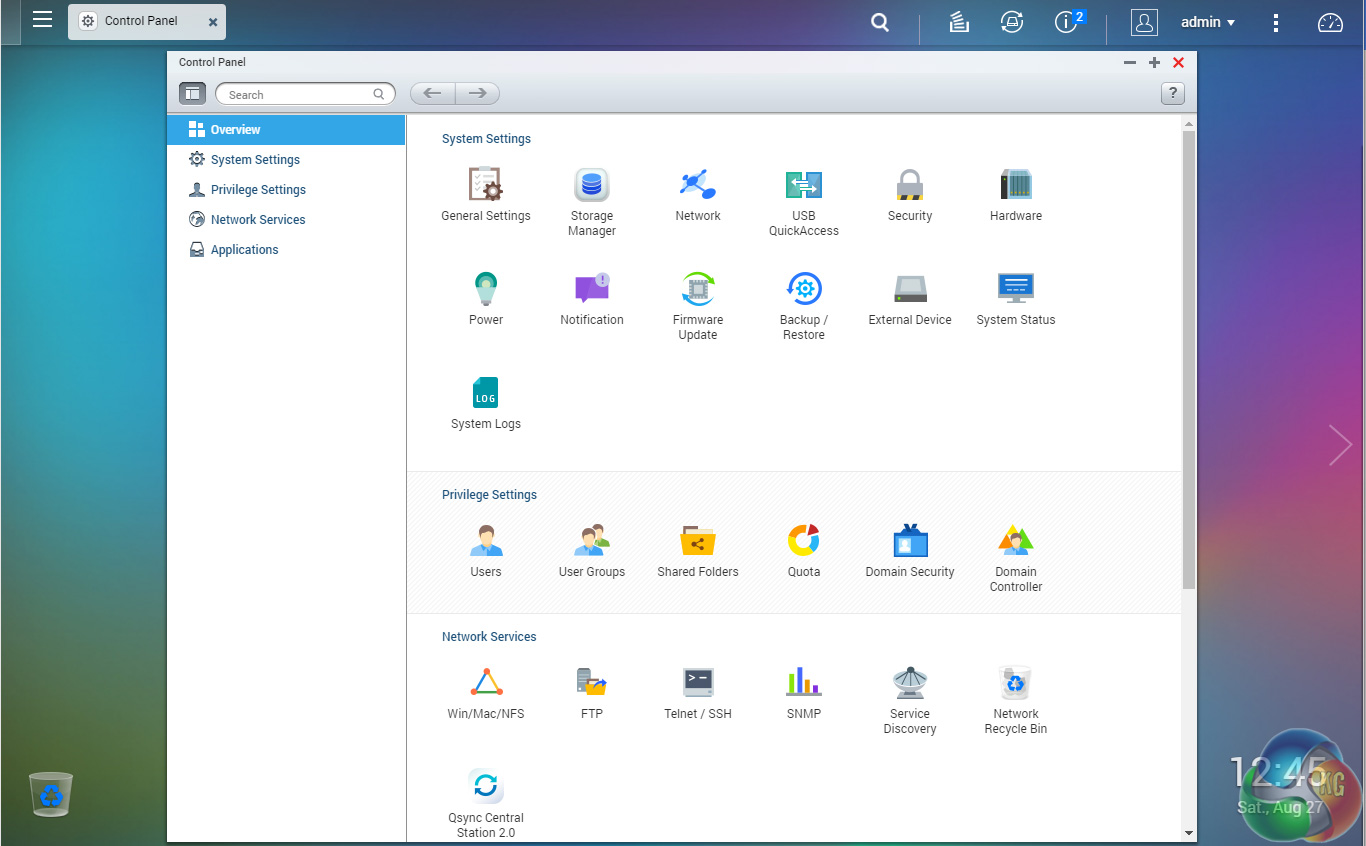The width and height of the screenshot is (1366, 846).
Task: Open the main hamburger menu
Action: 42,20
